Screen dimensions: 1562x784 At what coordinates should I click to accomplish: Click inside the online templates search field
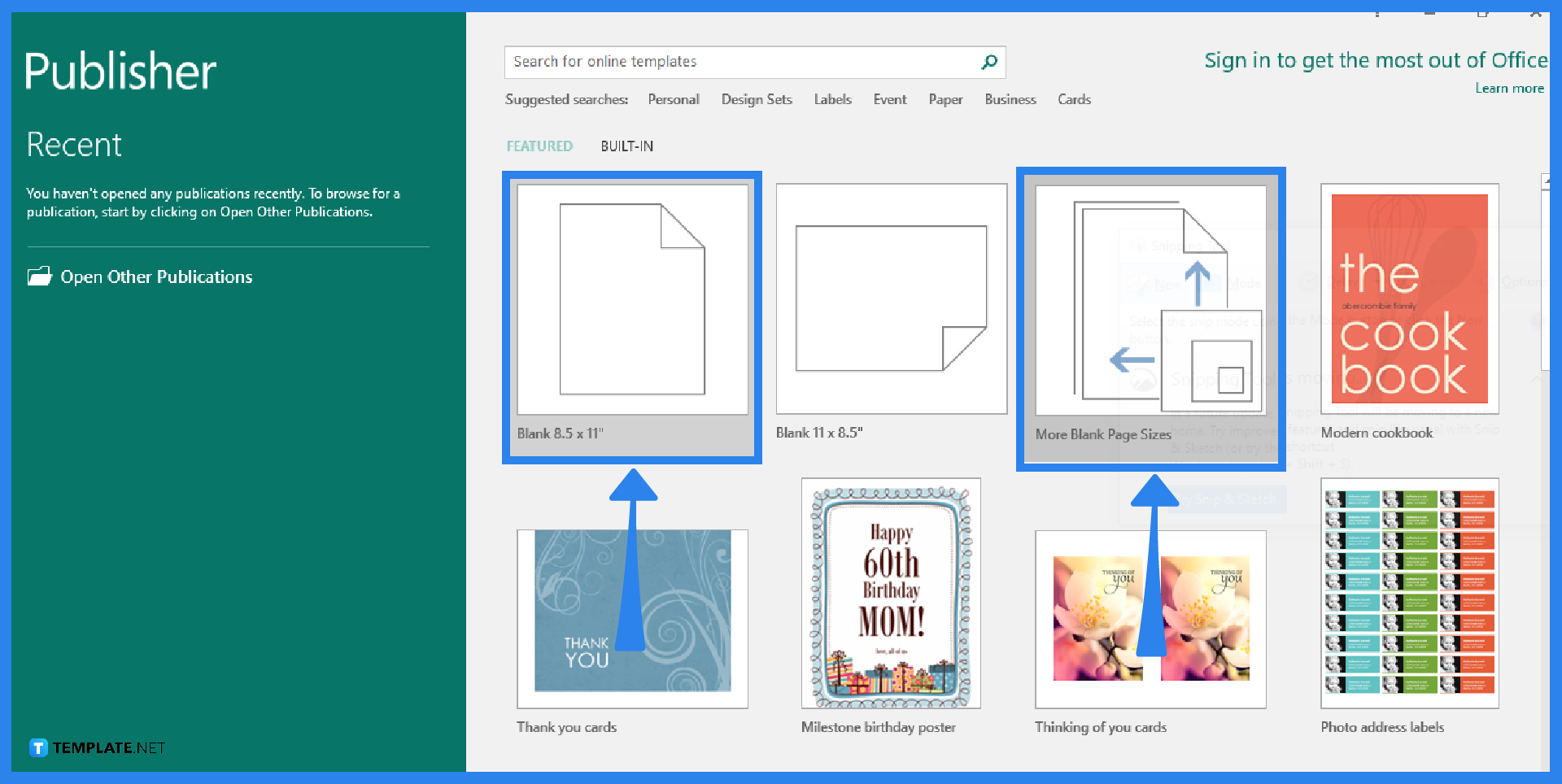732,62
